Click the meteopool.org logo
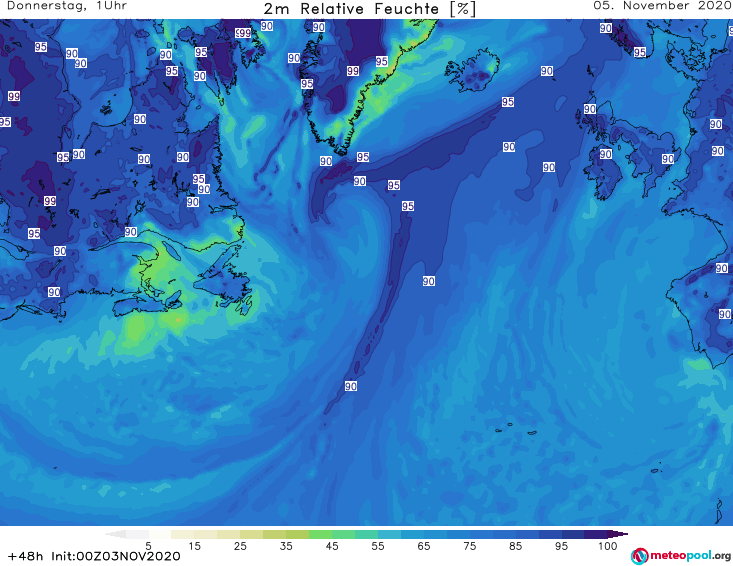 coord(681,556)
